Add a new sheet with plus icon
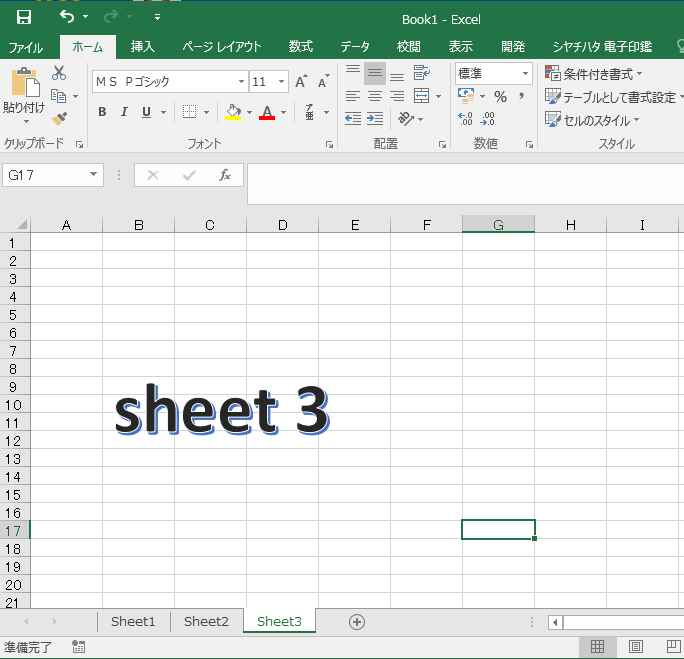The image size is (684, 659). [x=356, y=621]
